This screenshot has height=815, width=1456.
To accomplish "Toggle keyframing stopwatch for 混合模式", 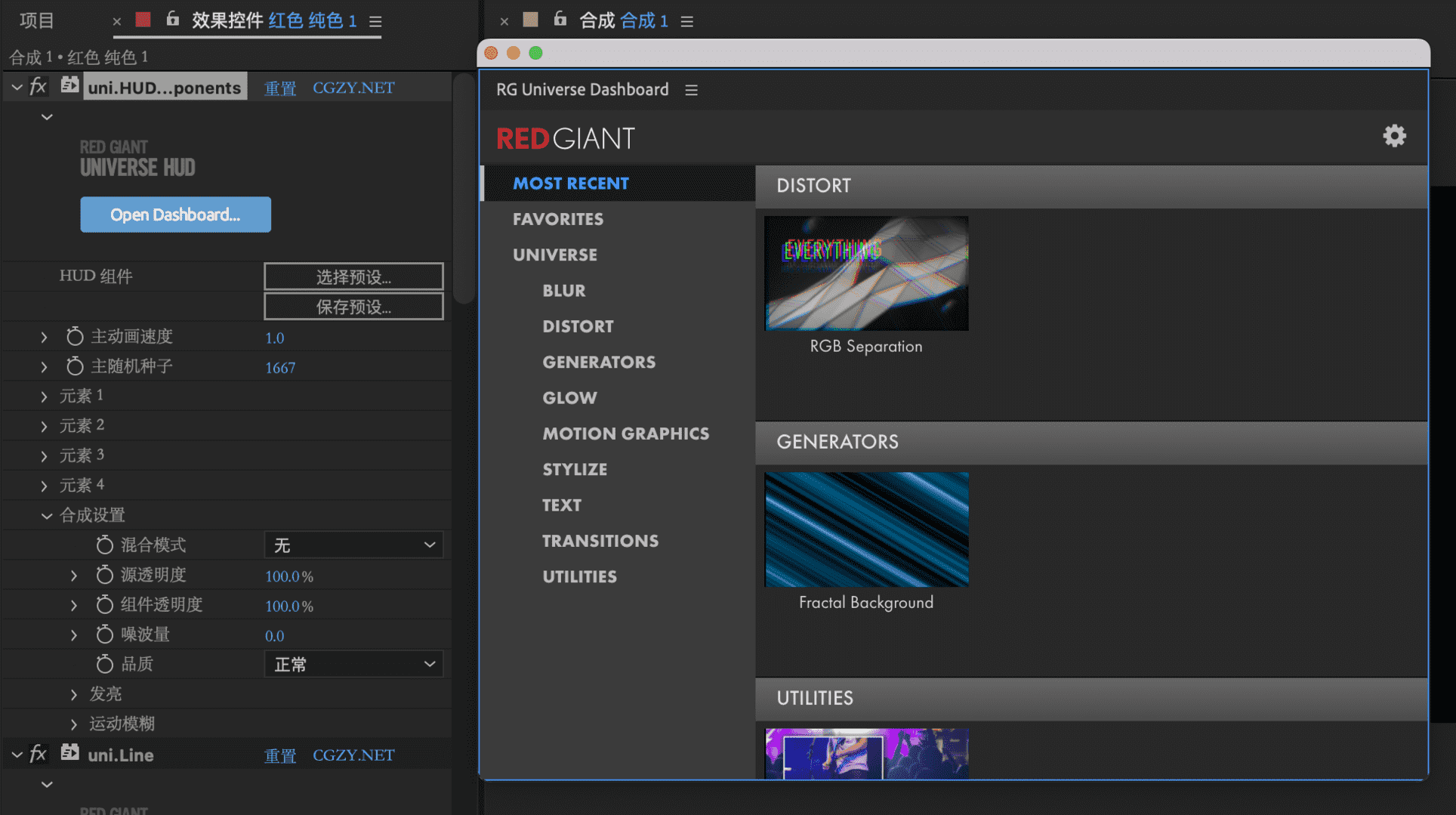I will [105, 545].
